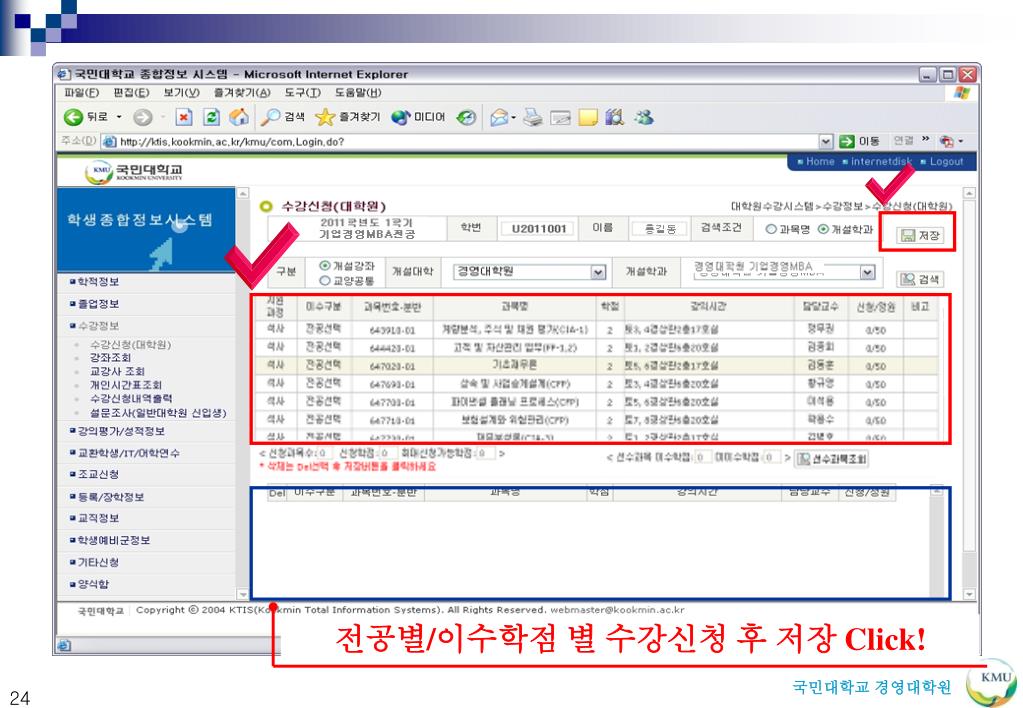Click the browser Back arrow icon
This screenshot has height=708, width=1023.
click(73, 117)
